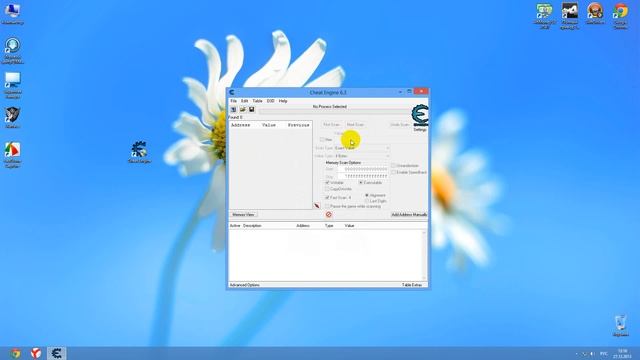Toggle Pause the game while scanning
This screenshot has width=640, height=360.
(x=327, y=207)
